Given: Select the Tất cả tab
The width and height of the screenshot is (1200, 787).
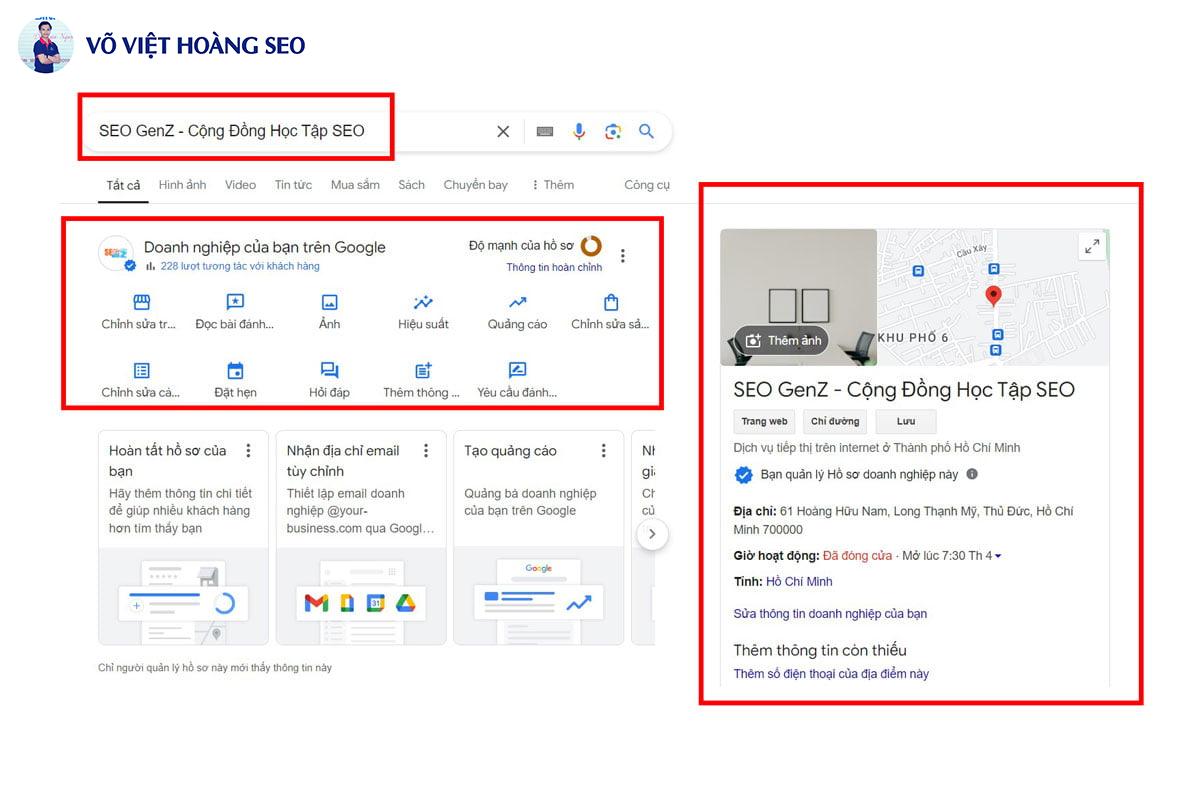Looking at the screenshot, I should [x=124, y=185].
